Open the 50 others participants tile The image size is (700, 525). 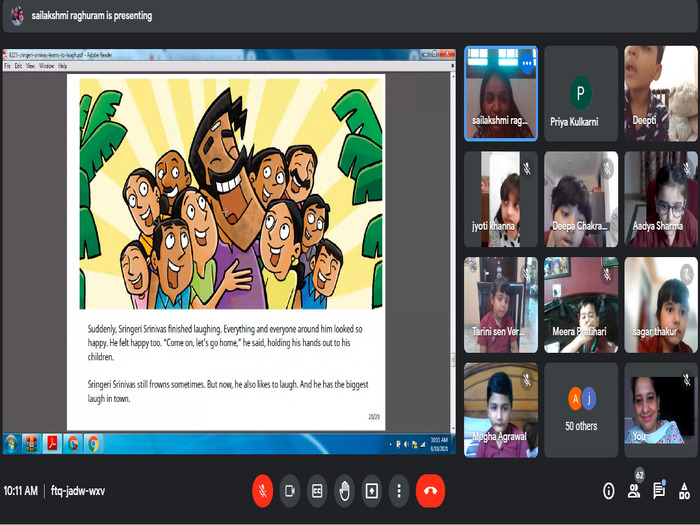tap(581, 410)
